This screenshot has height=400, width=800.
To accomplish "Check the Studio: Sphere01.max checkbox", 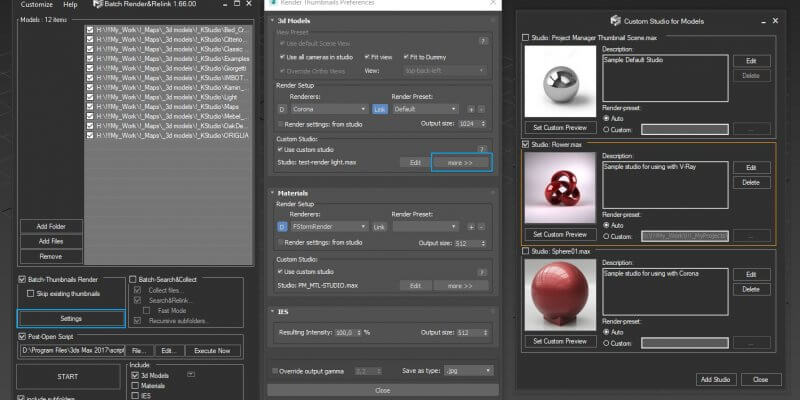I will point(526,251).
